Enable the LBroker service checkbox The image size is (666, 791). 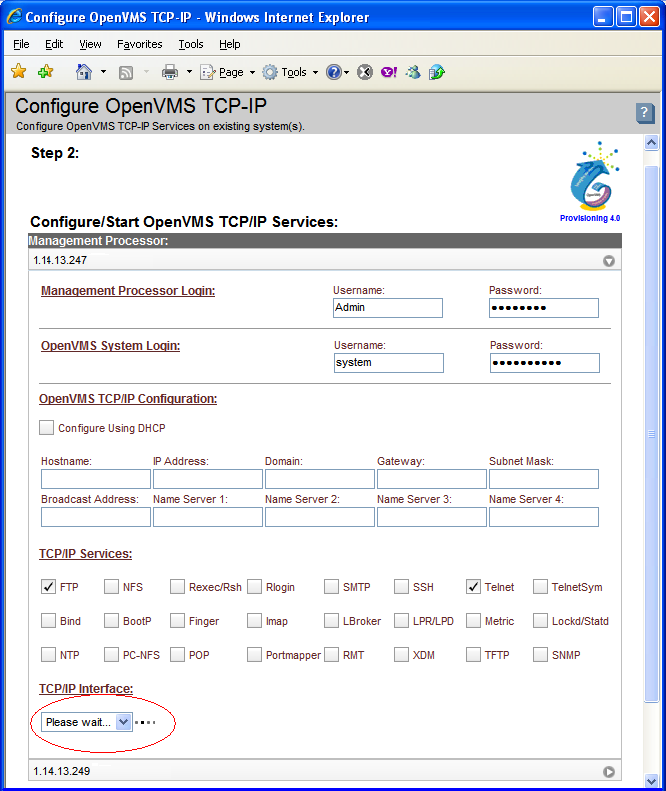[331, 620]
